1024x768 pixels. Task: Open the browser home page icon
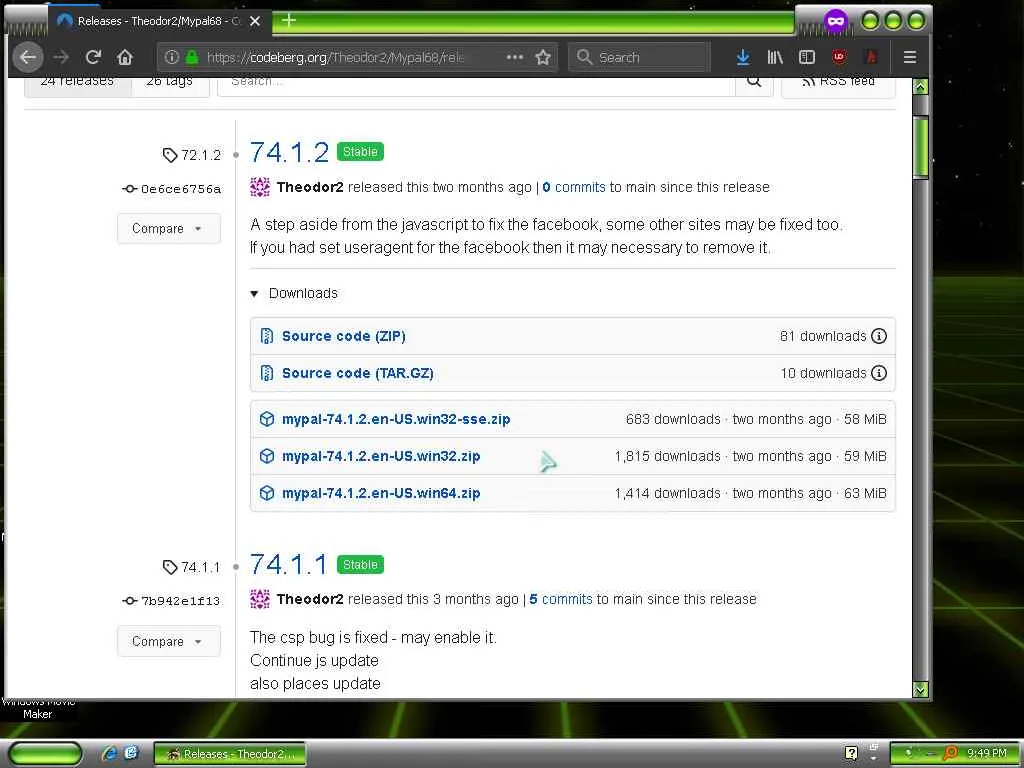click(125, 57)
